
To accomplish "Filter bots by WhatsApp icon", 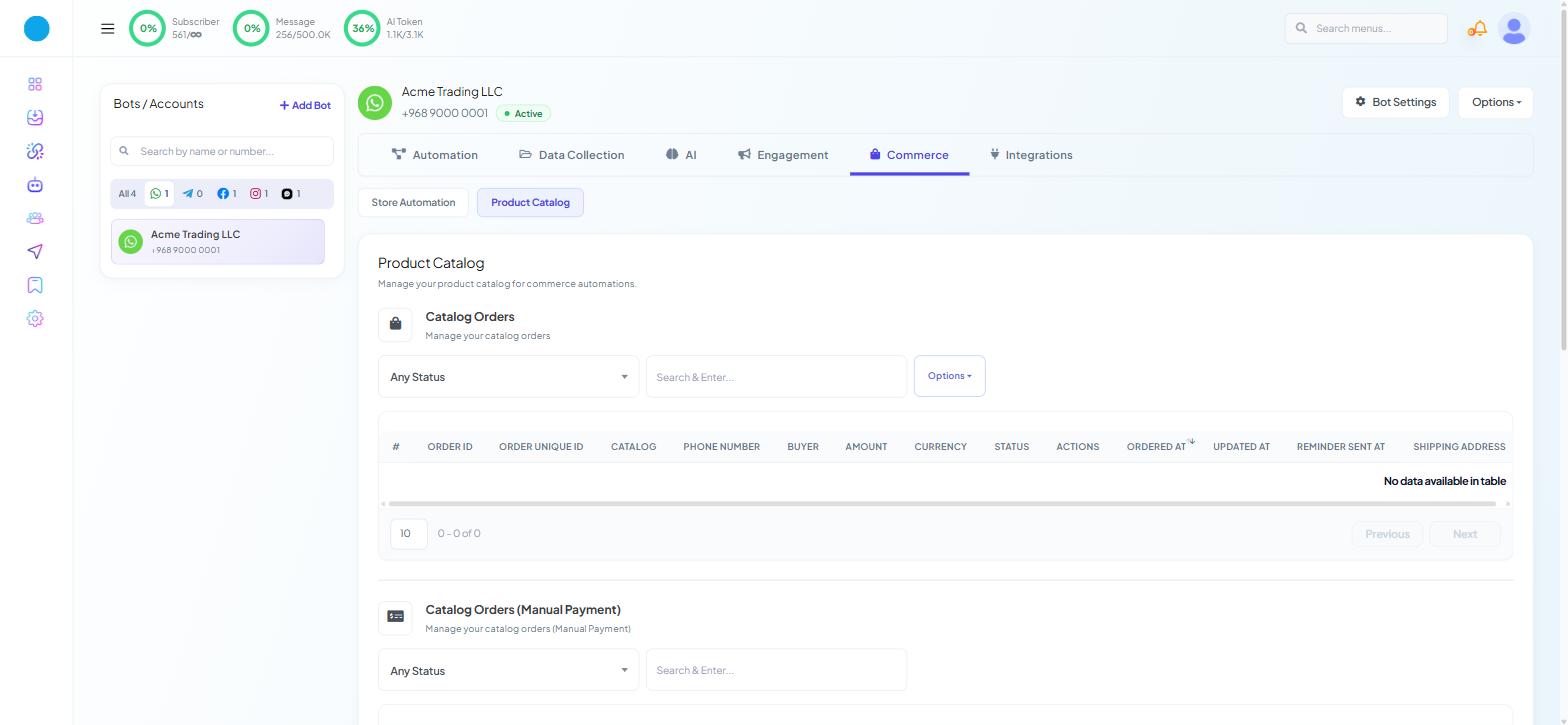I will tap(160, 194).
